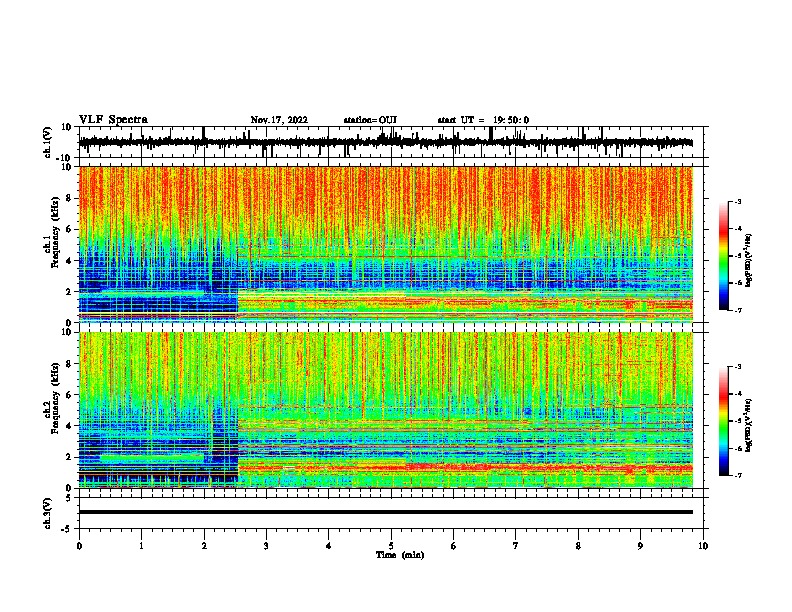Click time axis tick label '5'
Image resolution: width=792 pixels, height=612 pixels.
[x=391, y=546]
